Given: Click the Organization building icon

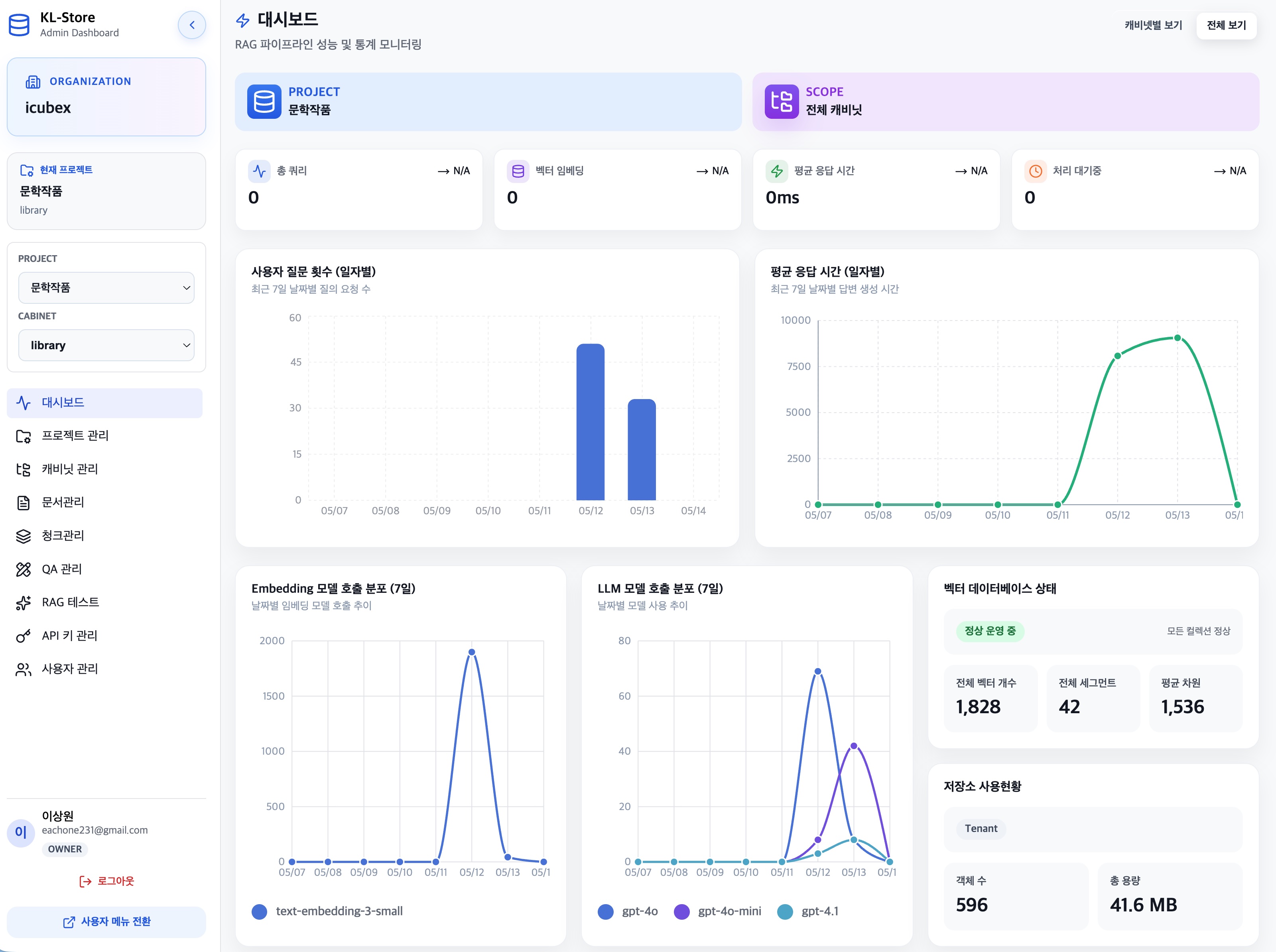Looking at the screenshot, I should point(33,82).
